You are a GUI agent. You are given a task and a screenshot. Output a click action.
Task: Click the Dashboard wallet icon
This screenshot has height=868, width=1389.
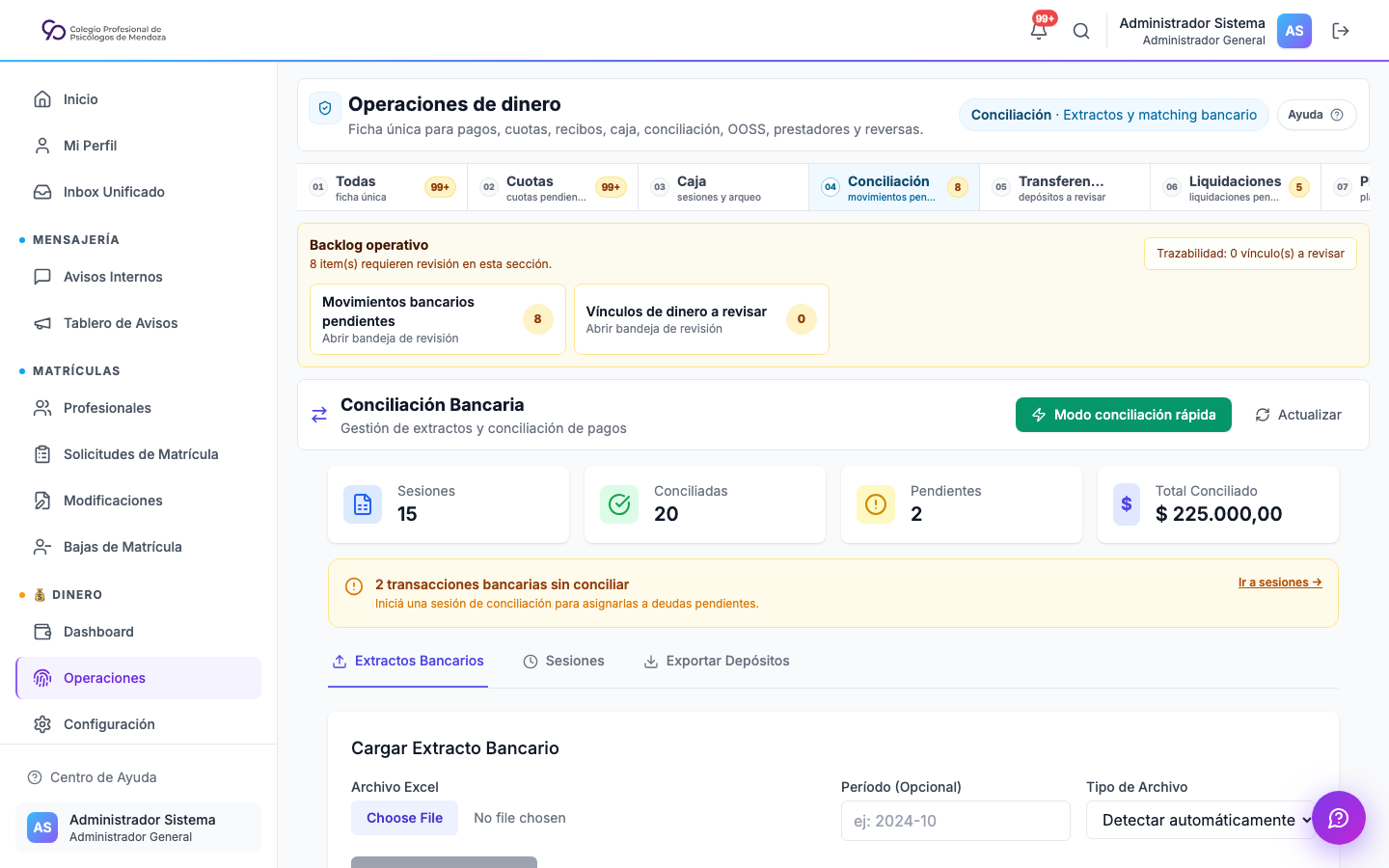pos(42,632)
